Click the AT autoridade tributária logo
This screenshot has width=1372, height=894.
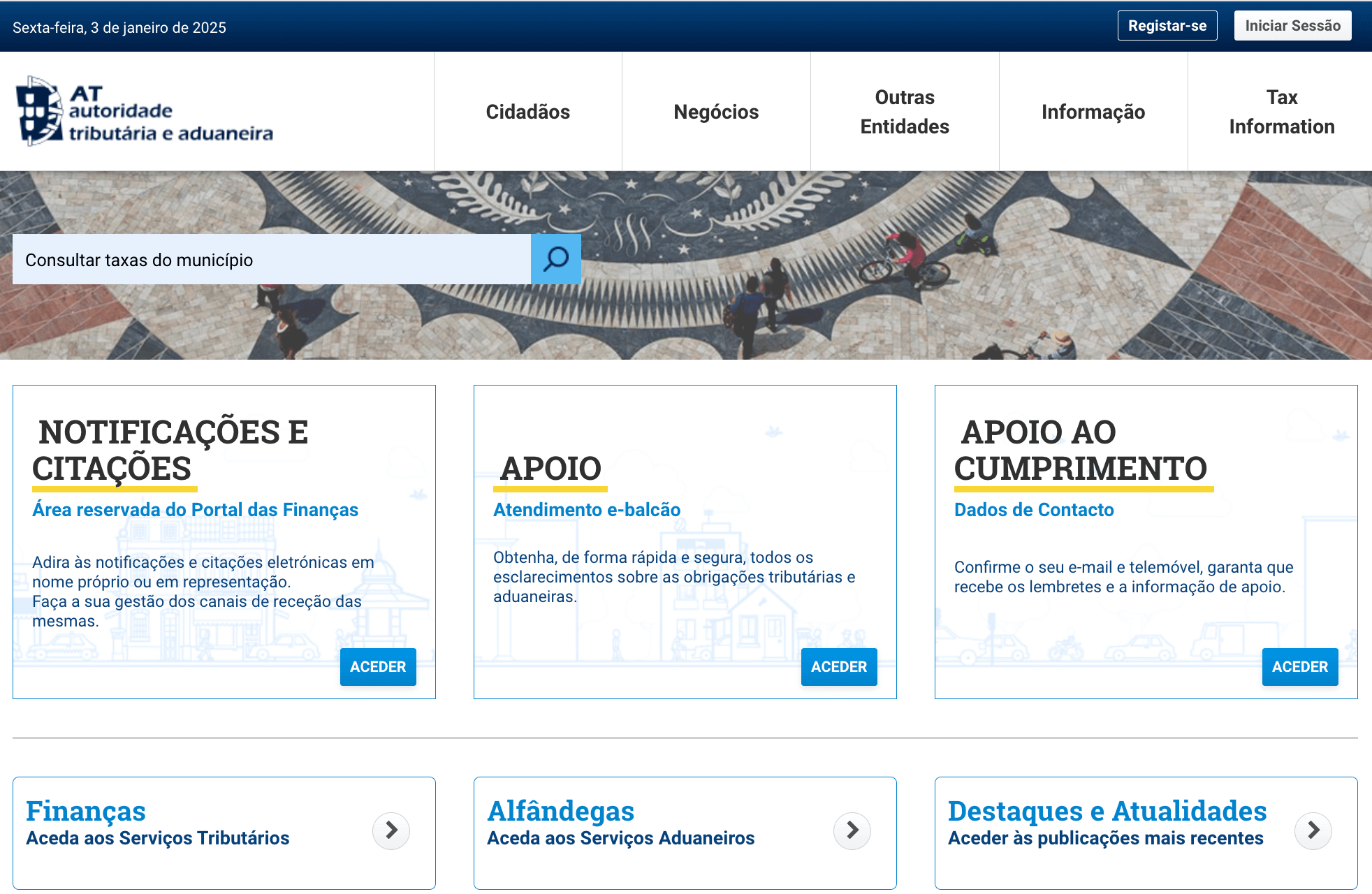[145, 112]
